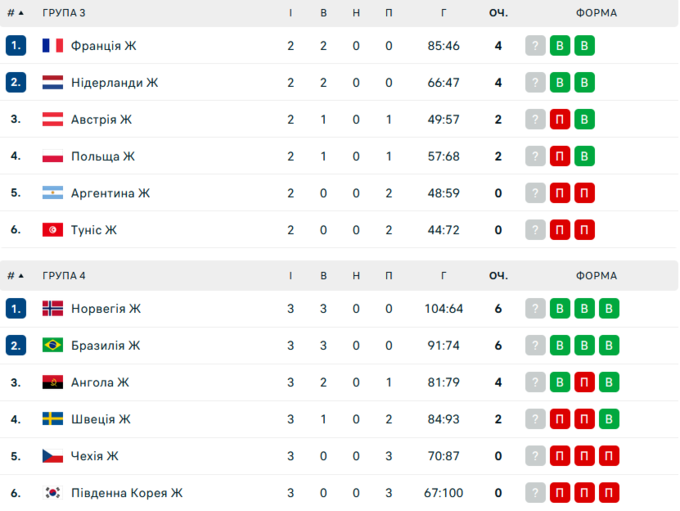This screenshot has width=680, height=511.
Task: Click Norway's gray question mark form badge
Action: [x=536, y=309]
